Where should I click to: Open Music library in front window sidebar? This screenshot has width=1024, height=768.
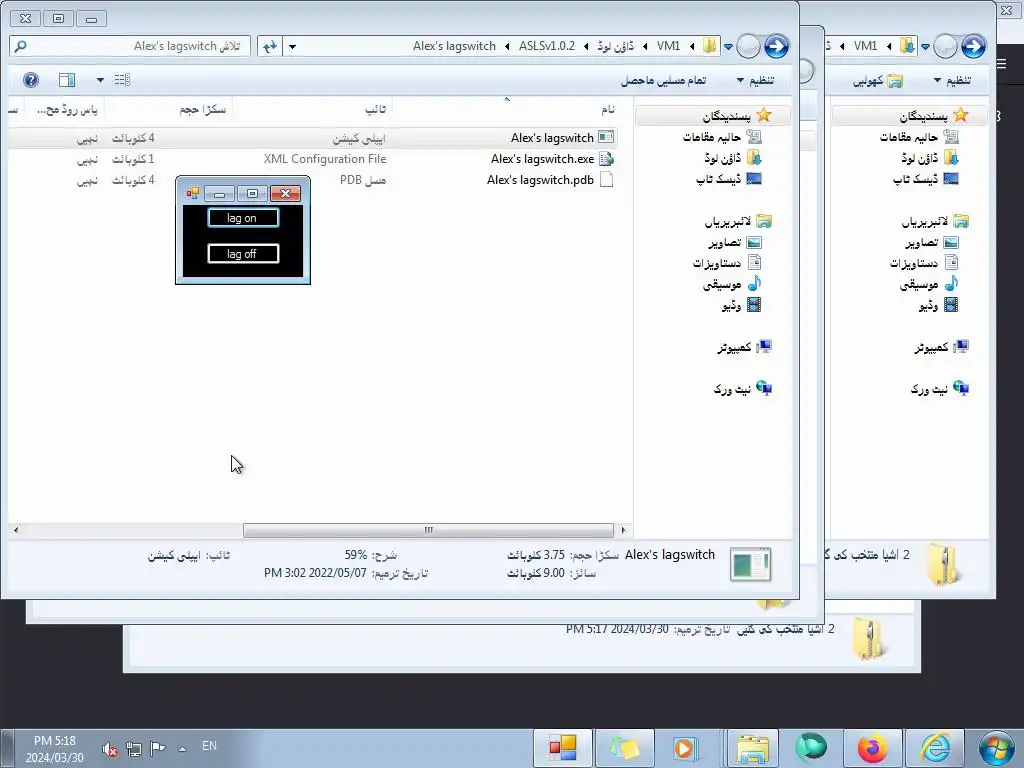coord(732,284)
